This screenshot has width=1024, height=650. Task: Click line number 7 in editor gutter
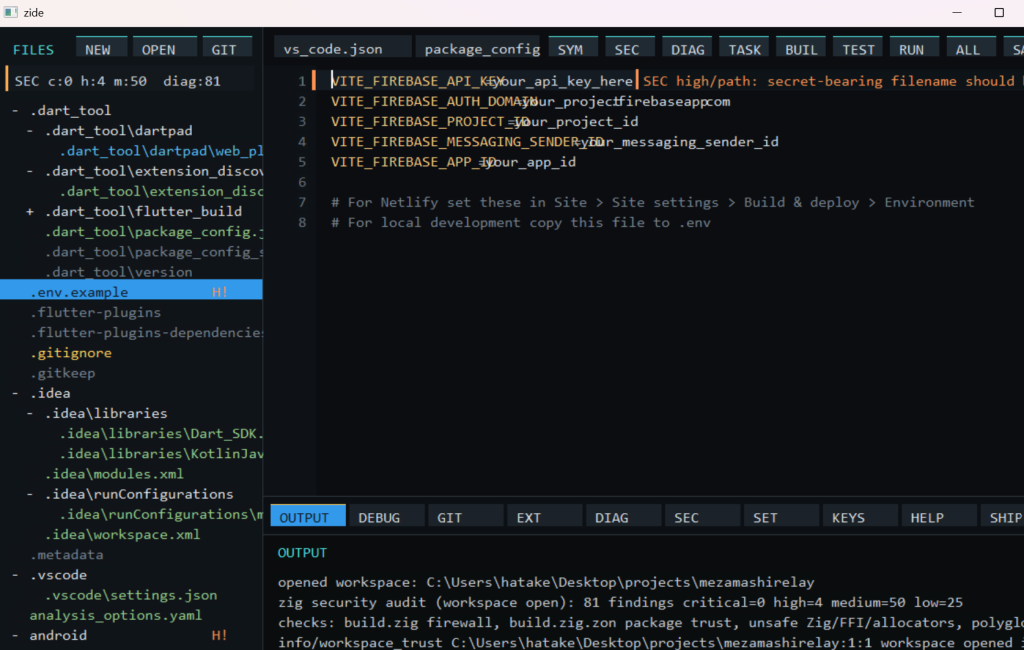[302, 203]
